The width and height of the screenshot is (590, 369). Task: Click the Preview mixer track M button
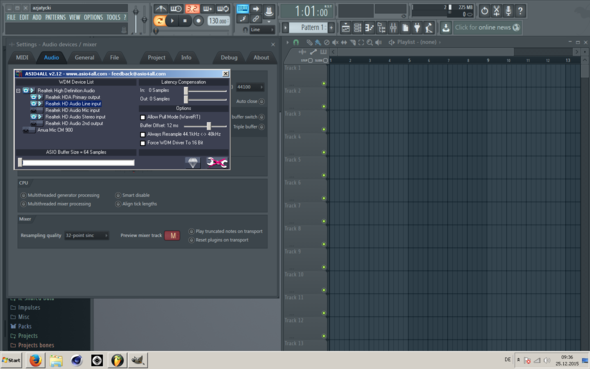(172, 235)
